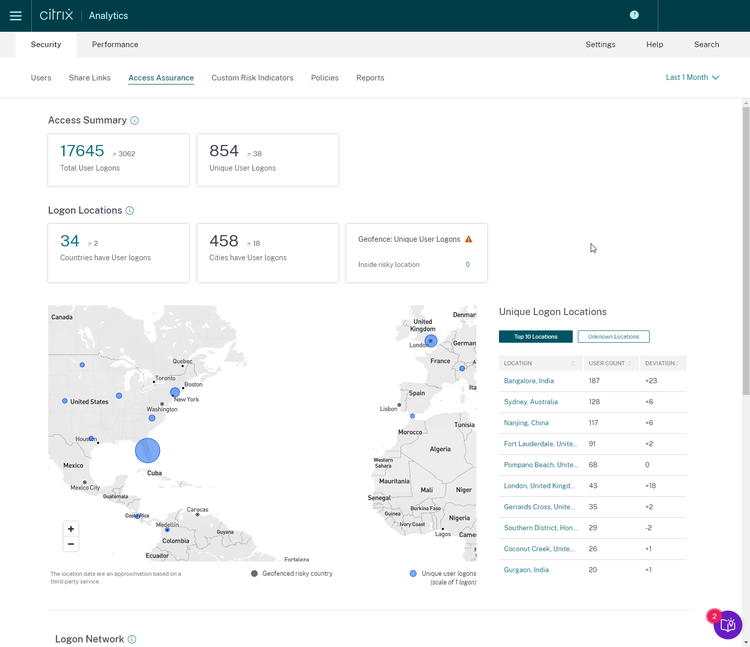Click the Logon Network info icon
Screen dimensions: 750x647
tap(132, 639)
